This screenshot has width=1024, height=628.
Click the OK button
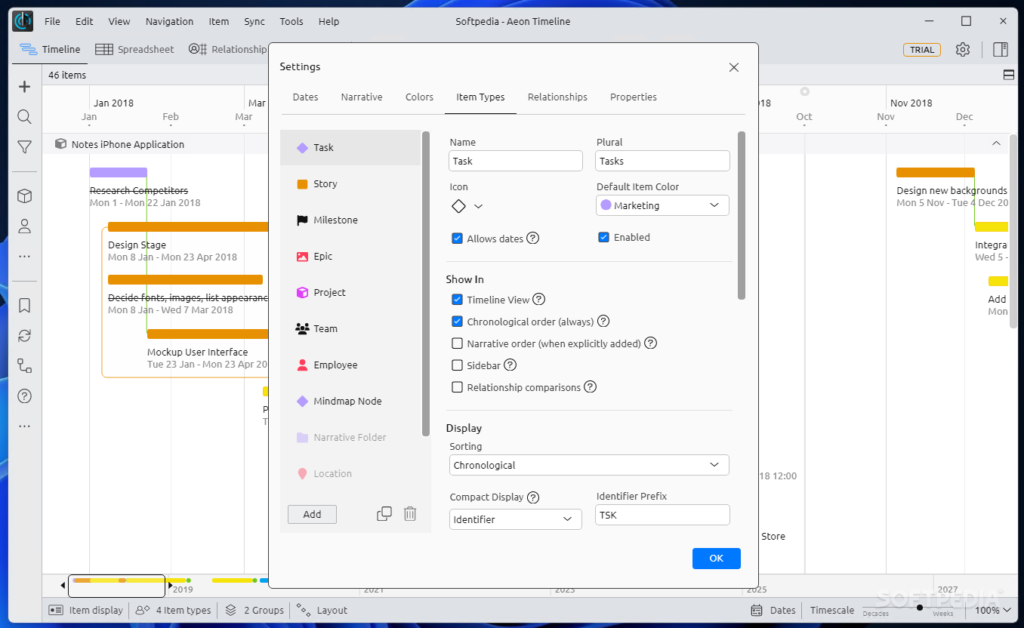pyautogui.click(x=716, y=558)
